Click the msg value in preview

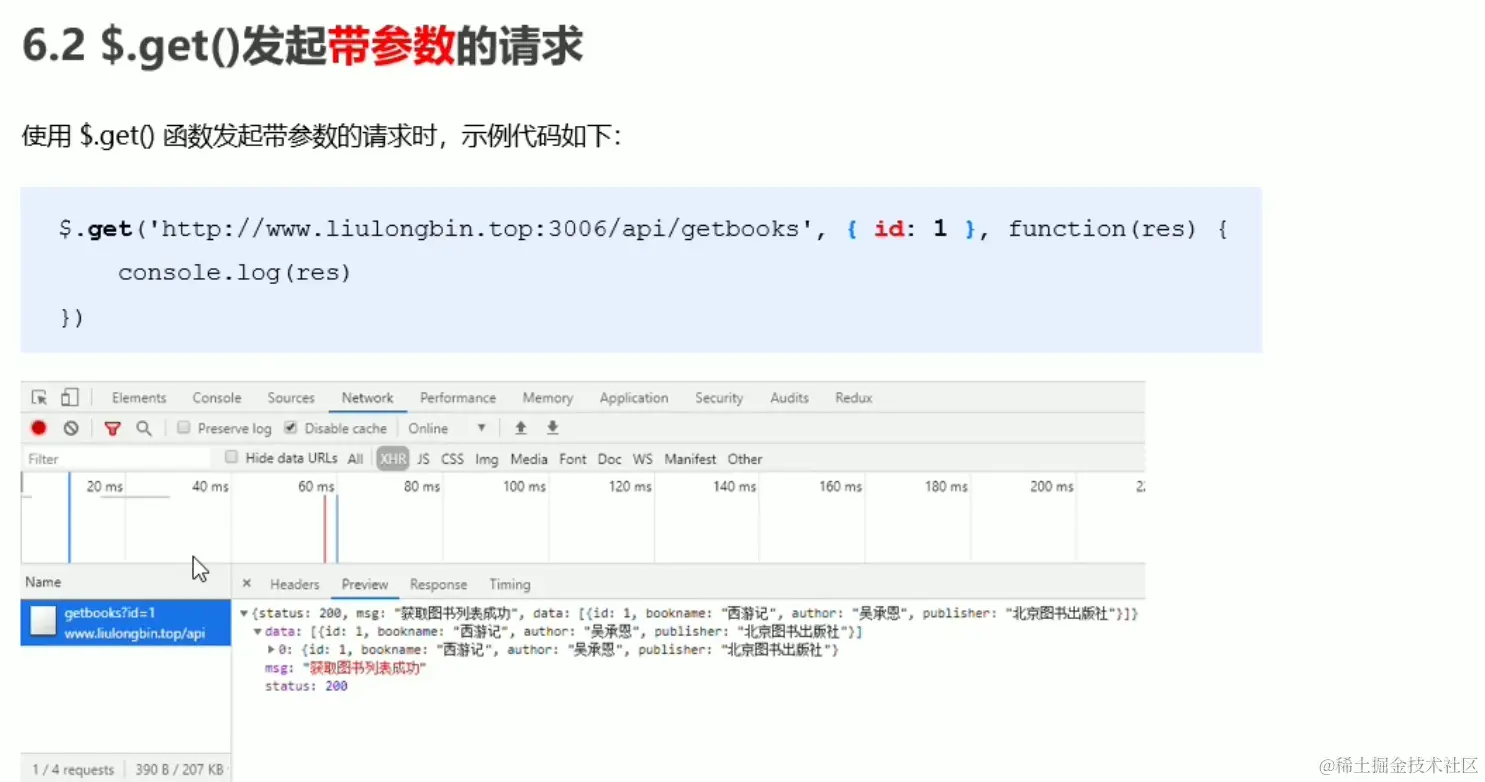click(365, 668)
